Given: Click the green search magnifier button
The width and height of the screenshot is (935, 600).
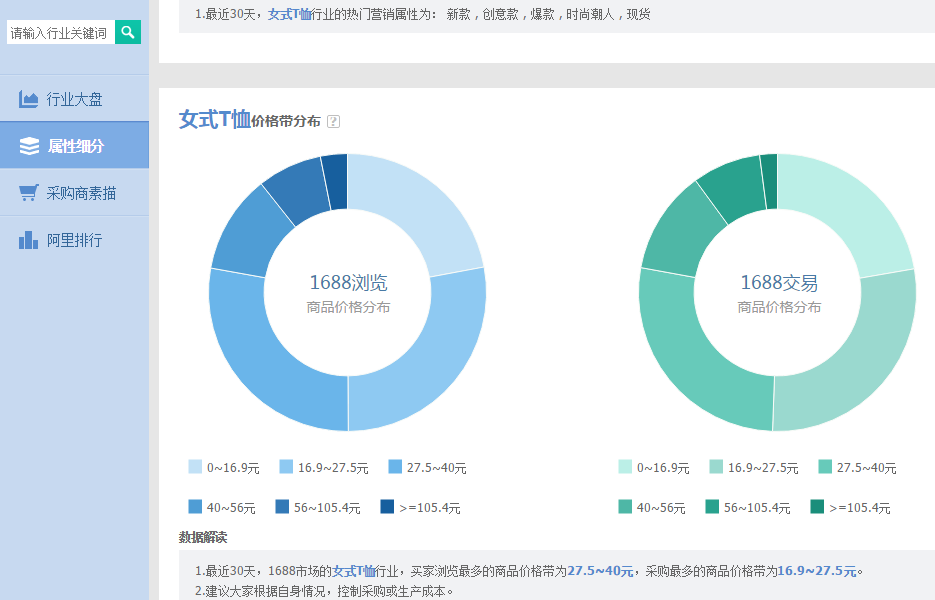Looking at the screenshot, I should click(128, 32).
